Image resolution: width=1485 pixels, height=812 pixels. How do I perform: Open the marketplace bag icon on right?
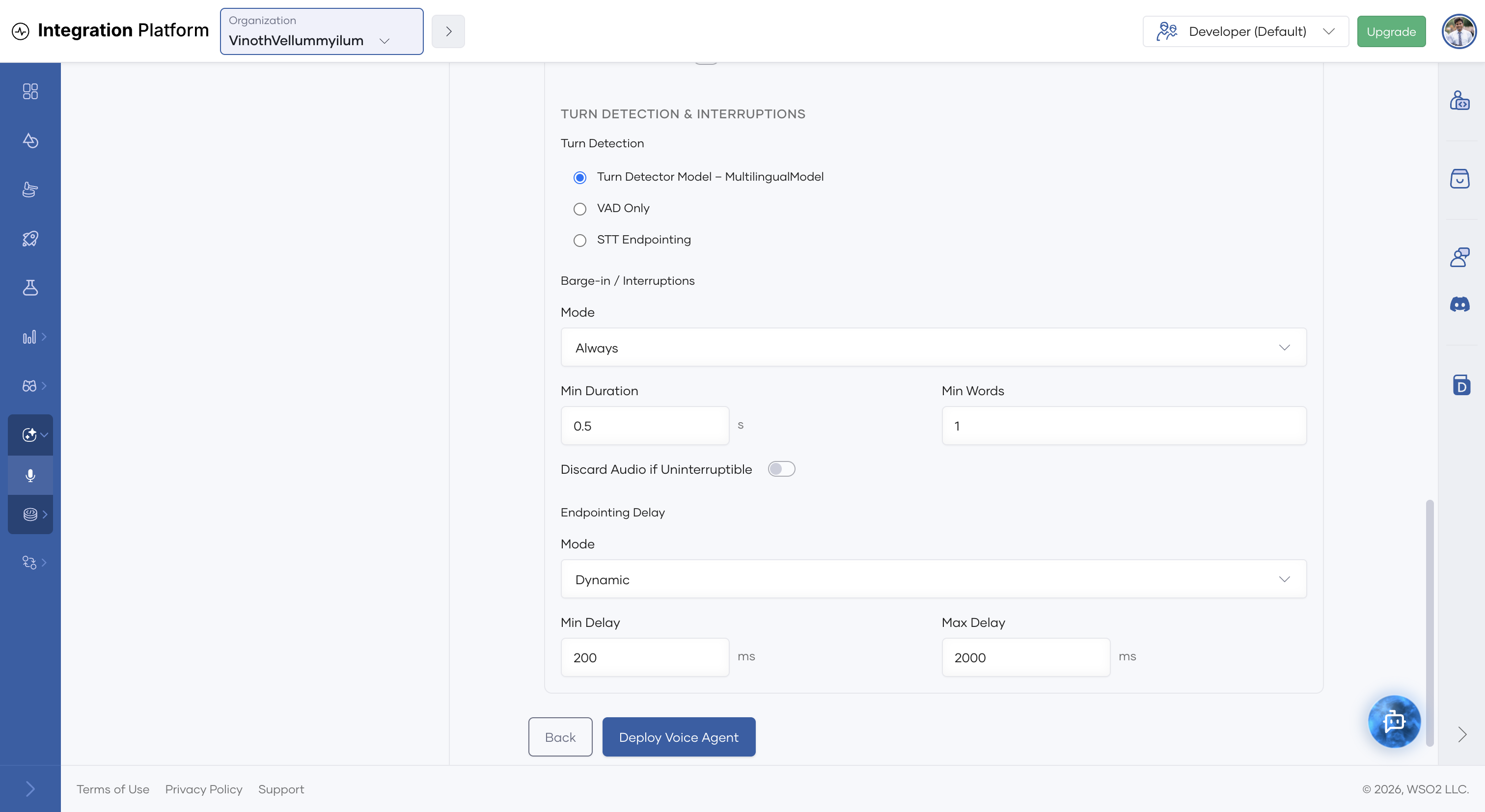coord(1459,179)
